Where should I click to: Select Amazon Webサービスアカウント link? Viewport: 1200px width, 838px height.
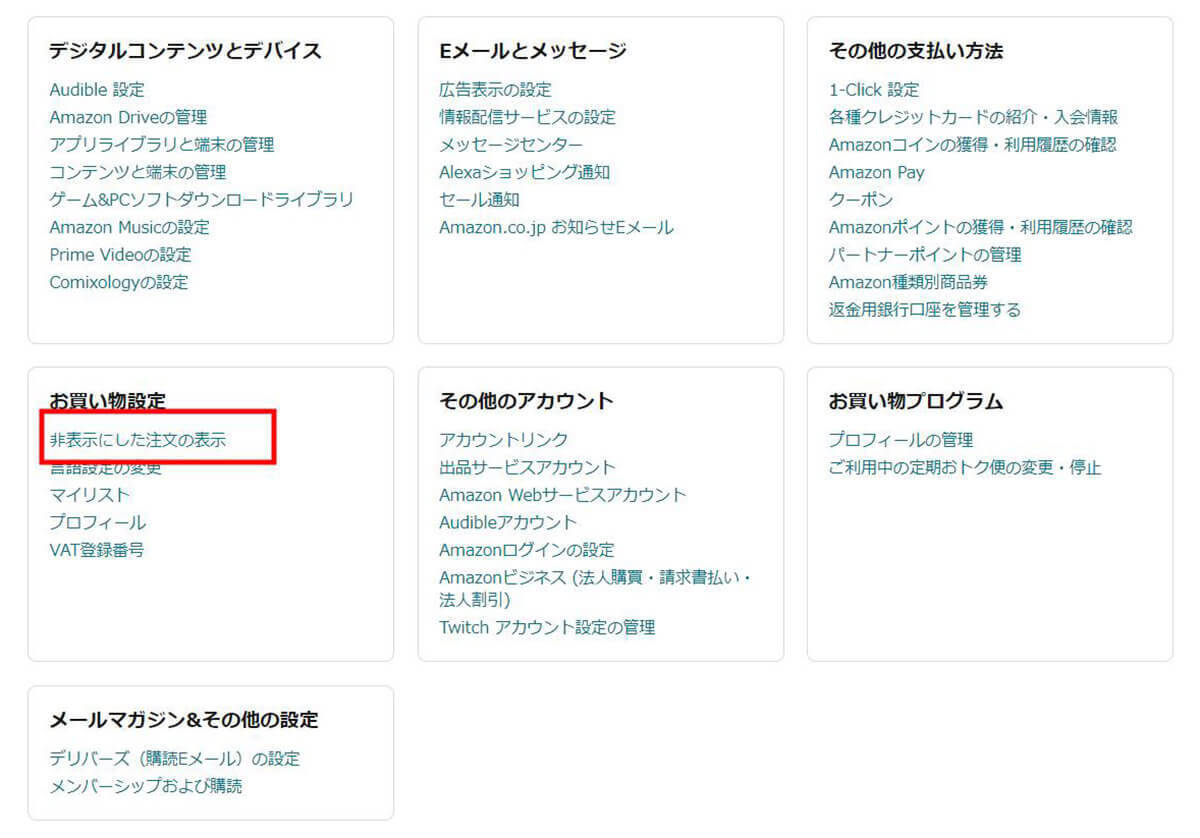[x=562, y=495]
